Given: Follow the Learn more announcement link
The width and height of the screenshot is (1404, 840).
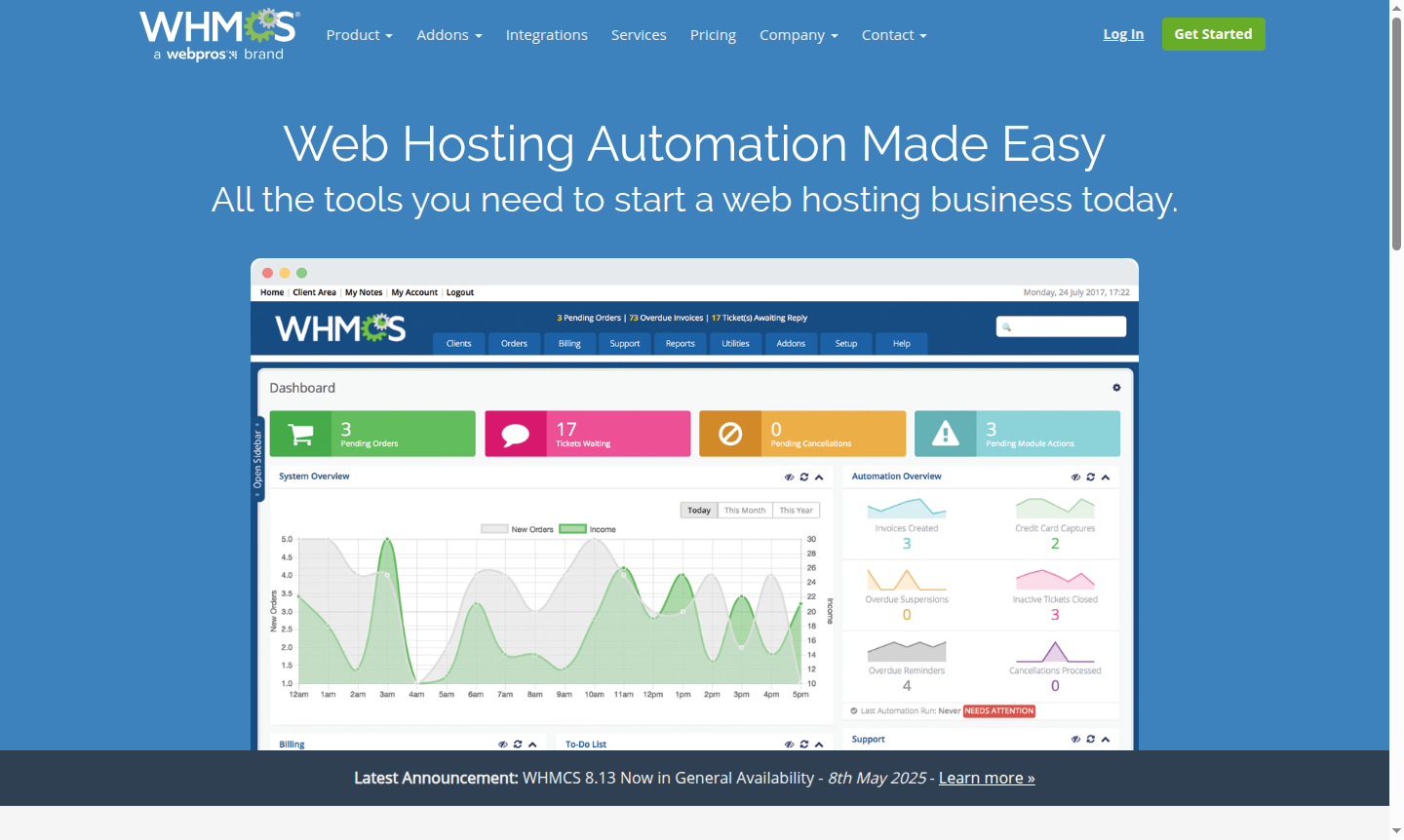Looking at the screenshot, I should (x=986, y=778).
